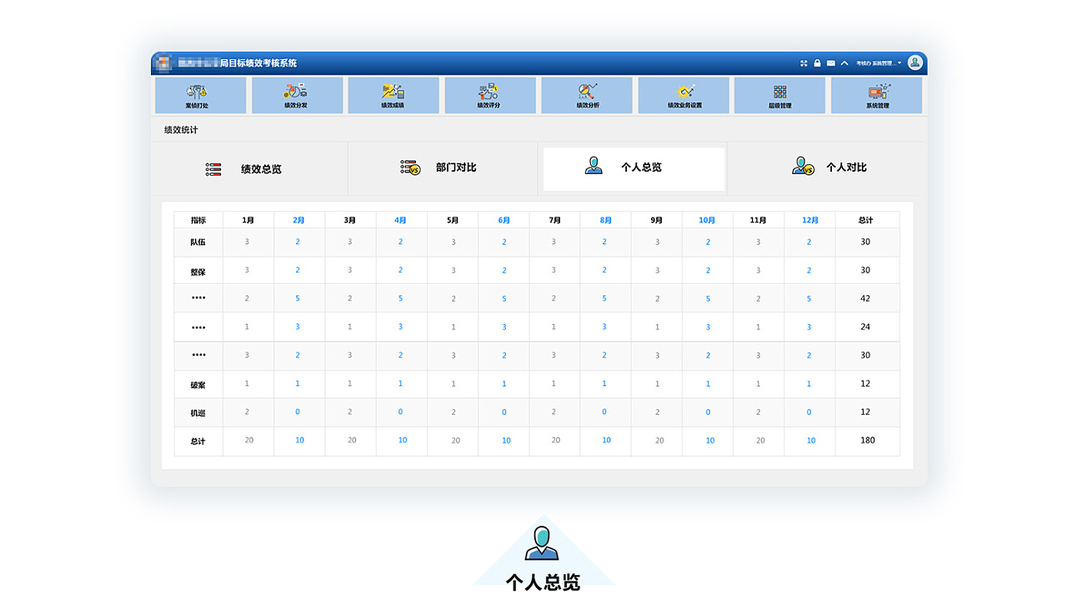
Task: Click the VS list icon beside 部门对比
Action: pos(410,167)
